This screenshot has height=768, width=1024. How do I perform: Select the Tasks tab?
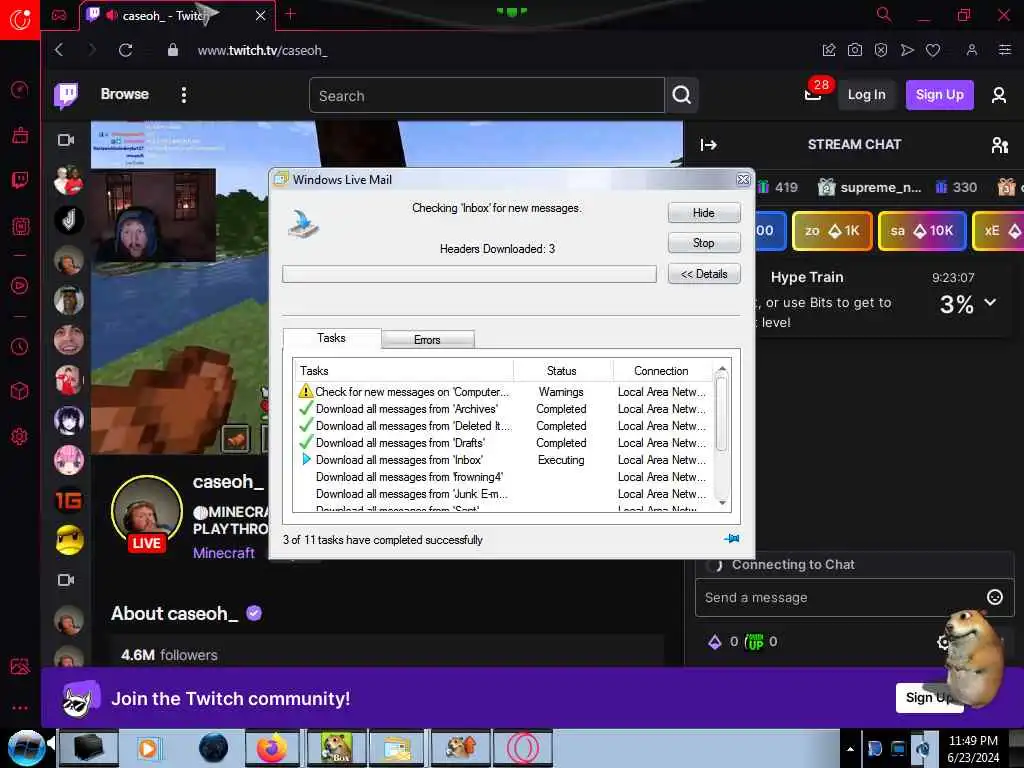[x=331, y=338]
